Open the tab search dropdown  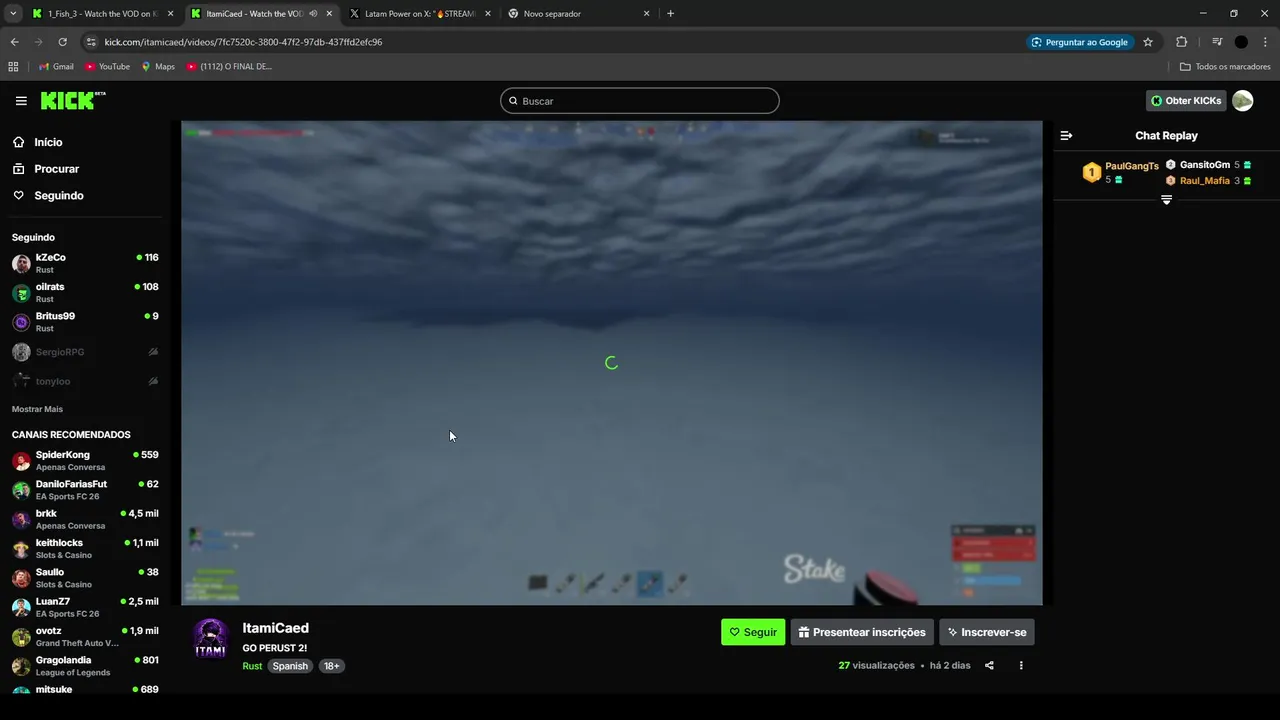click(x=13, y=14)
